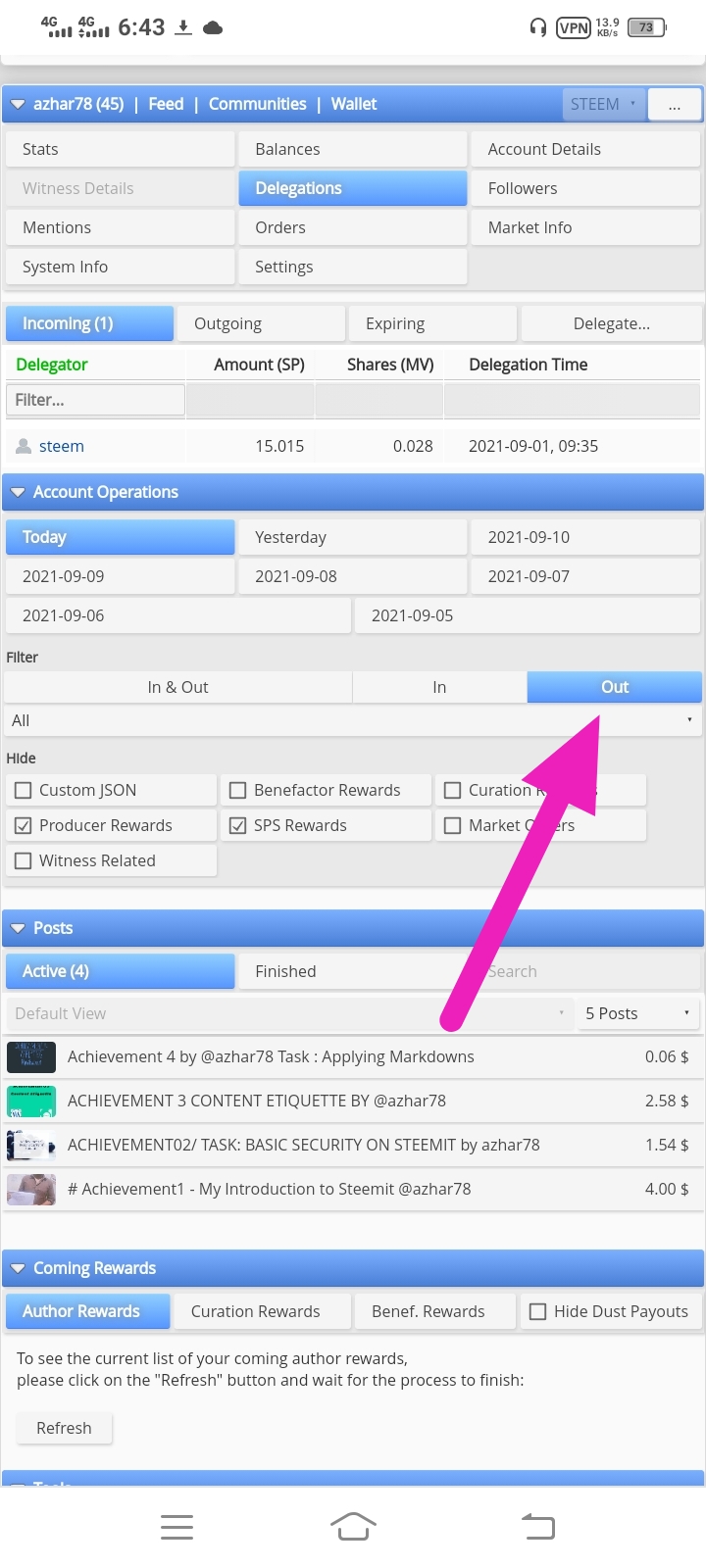Click the Delegator column header
This screenshot has height=1568, width=706.
coord(52,365)
